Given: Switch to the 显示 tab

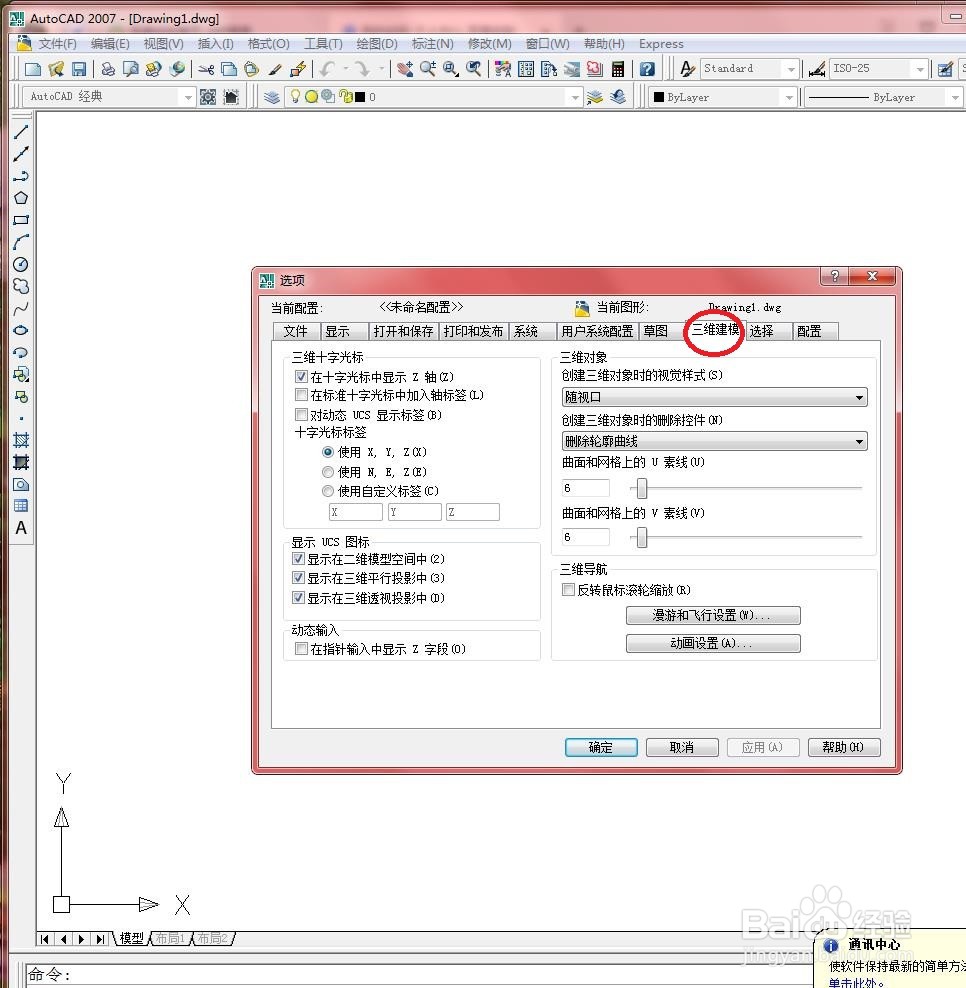Looking at the screenshot, I should coord(344,331).
